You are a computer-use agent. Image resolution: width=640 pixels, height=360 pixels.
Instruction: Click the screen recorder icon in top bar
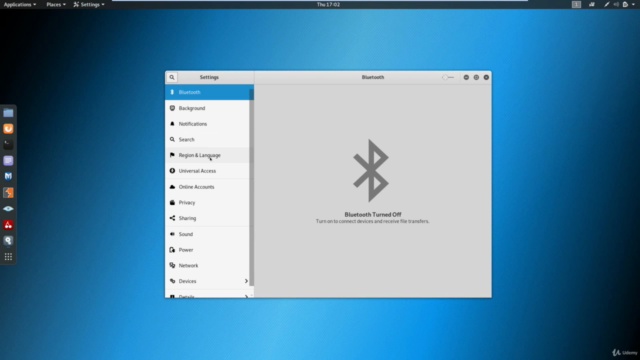591,4
